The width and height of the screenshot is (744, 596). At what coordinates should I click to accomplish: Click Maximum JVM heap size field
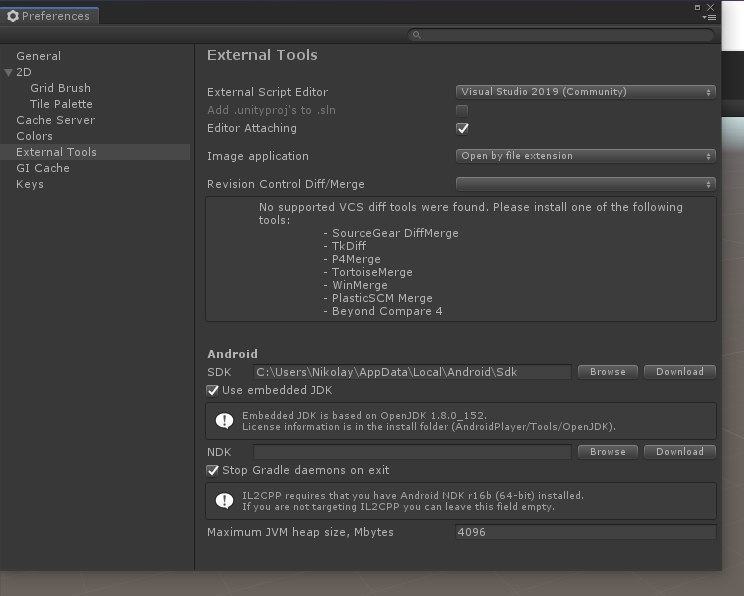point(586,532)
